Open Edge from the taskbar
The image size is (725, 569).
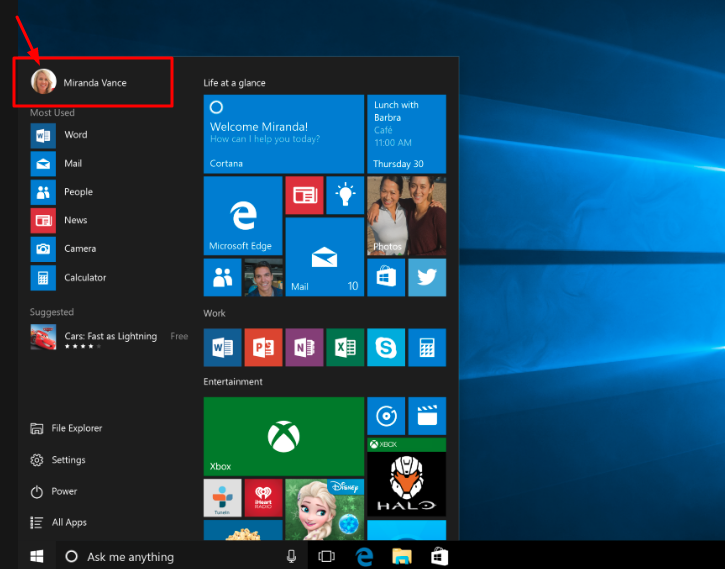[364, 556]
